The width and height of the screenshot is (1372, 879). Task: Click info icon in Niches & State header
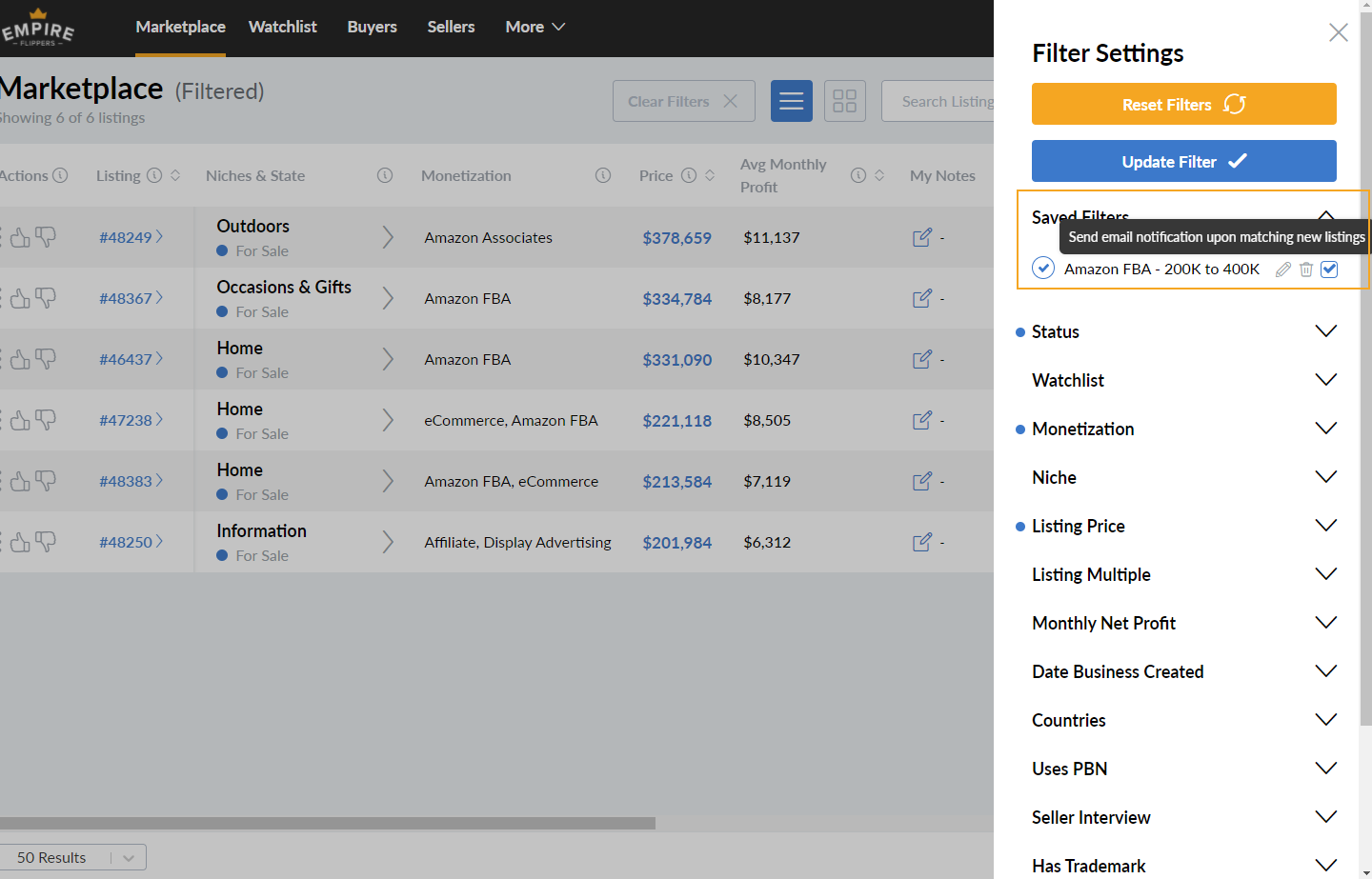(x=385, y=175)
